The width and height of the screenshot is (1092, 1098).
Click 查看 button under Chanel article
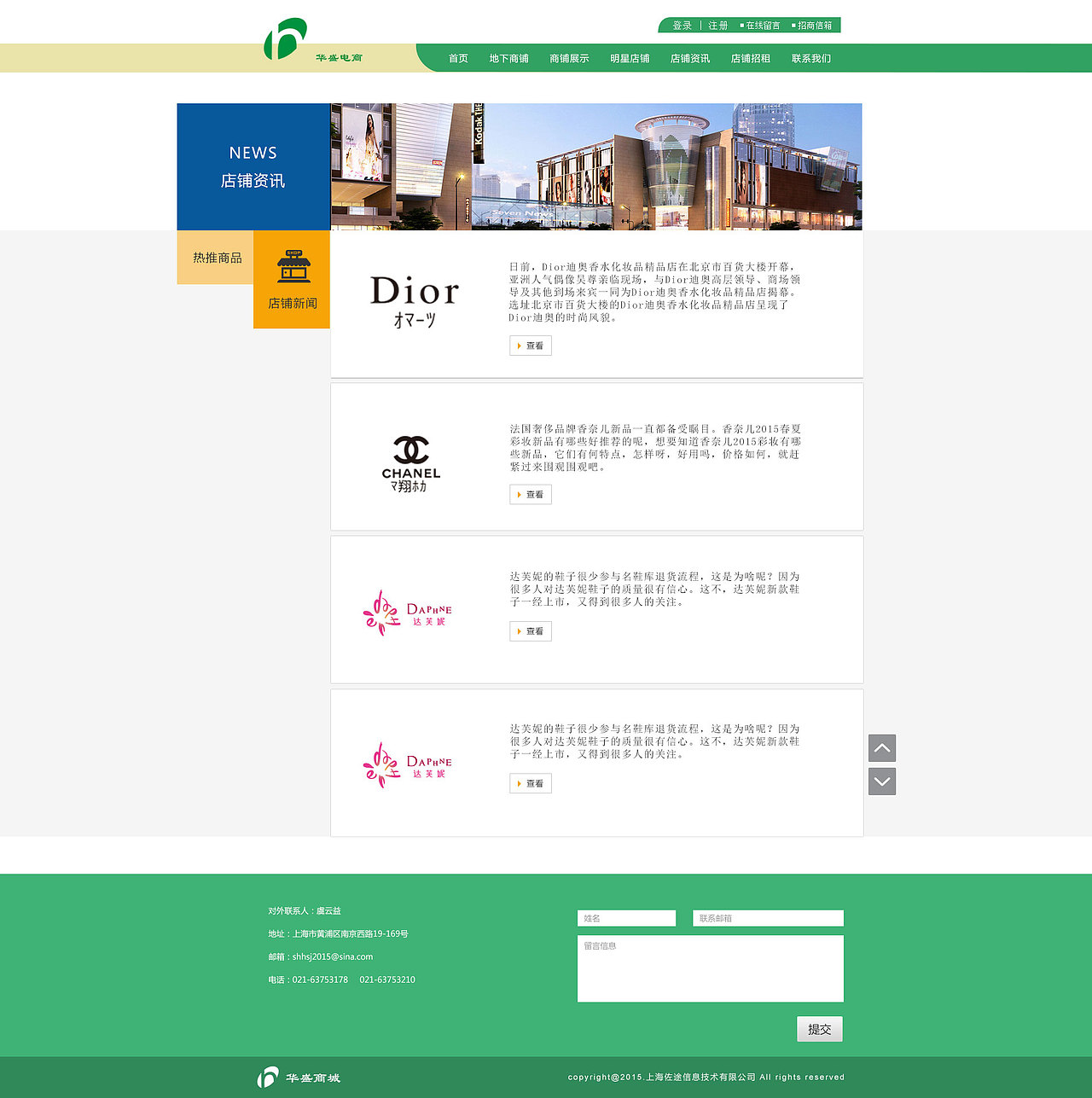coord(531,495)
